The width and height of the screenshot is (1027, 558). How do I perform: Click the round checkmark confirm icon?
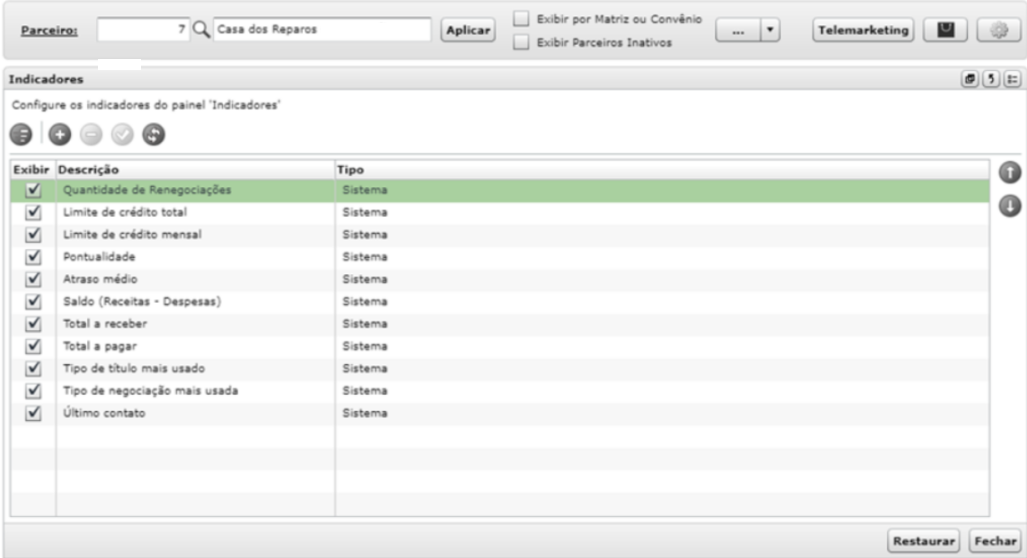(122, 135)
